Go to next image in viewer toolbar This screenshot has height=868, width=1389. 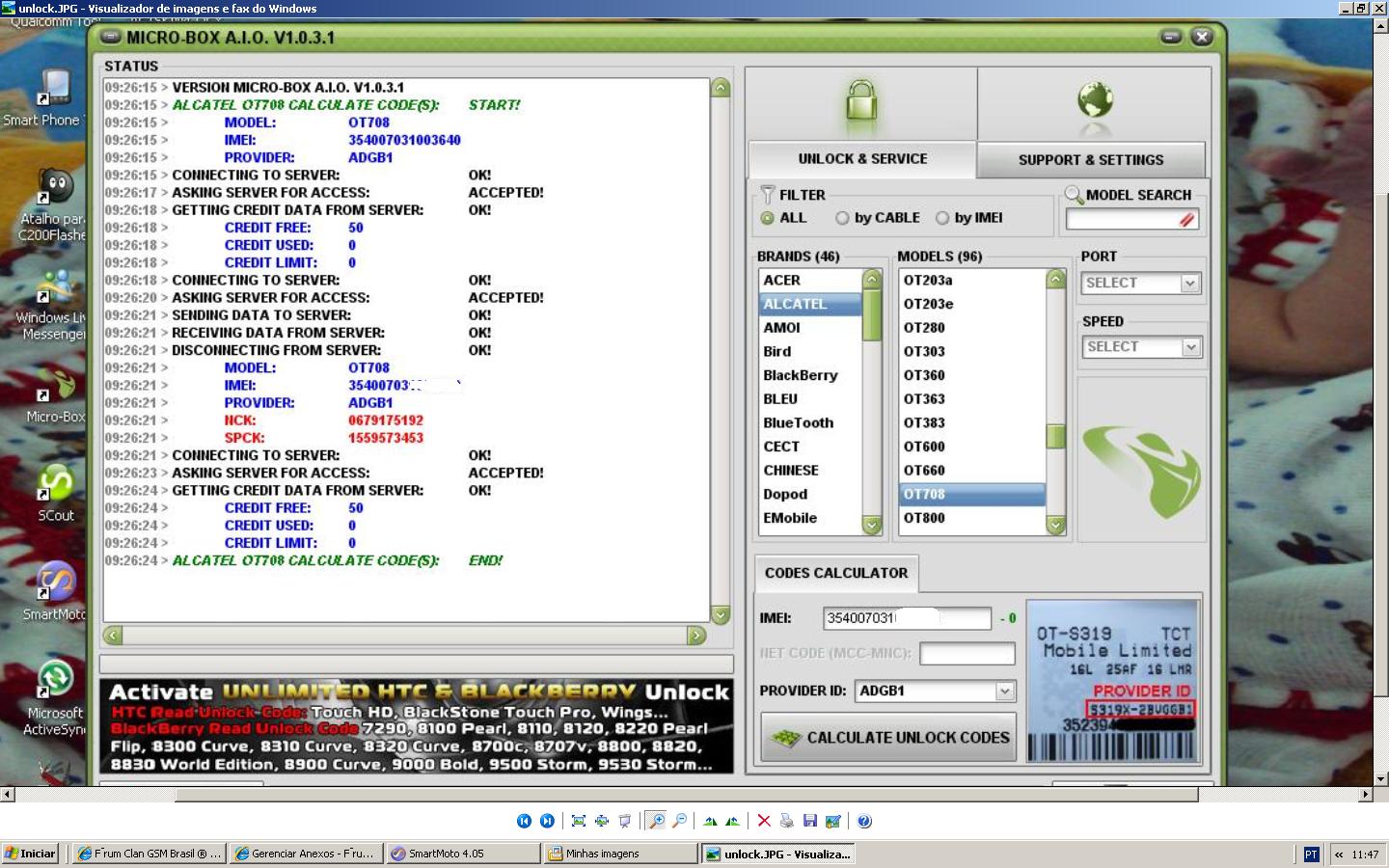point(547,821)
